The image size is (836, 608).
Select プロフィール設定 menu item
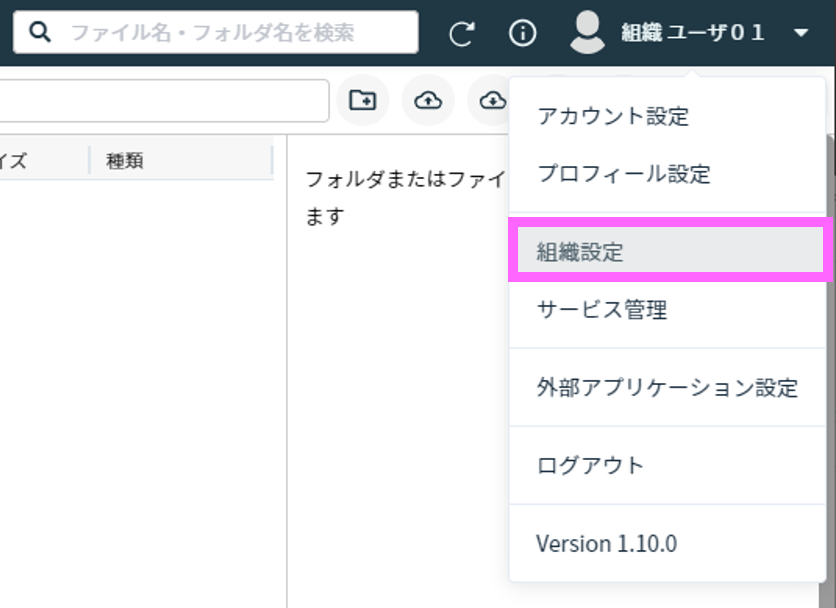click(624, 174)
